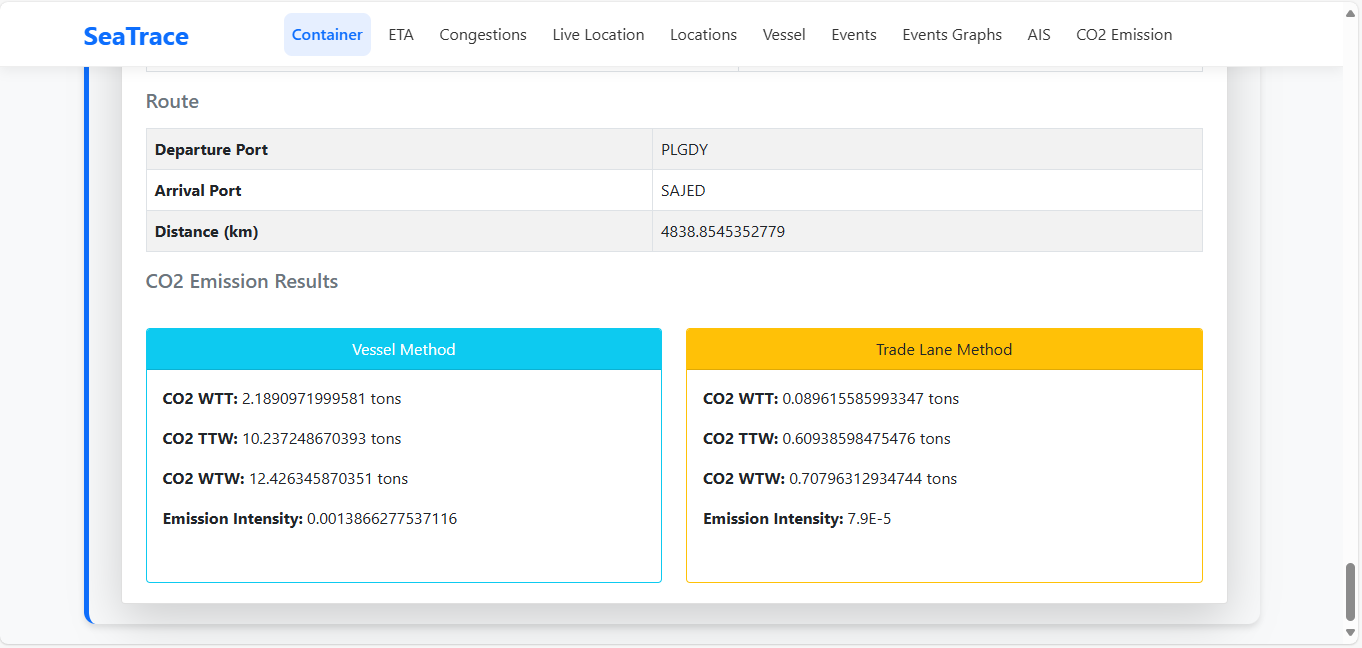This screenshot has height=648, width=1362.
Task: Open the Locations tab
Action: click(x=703, y=34)
